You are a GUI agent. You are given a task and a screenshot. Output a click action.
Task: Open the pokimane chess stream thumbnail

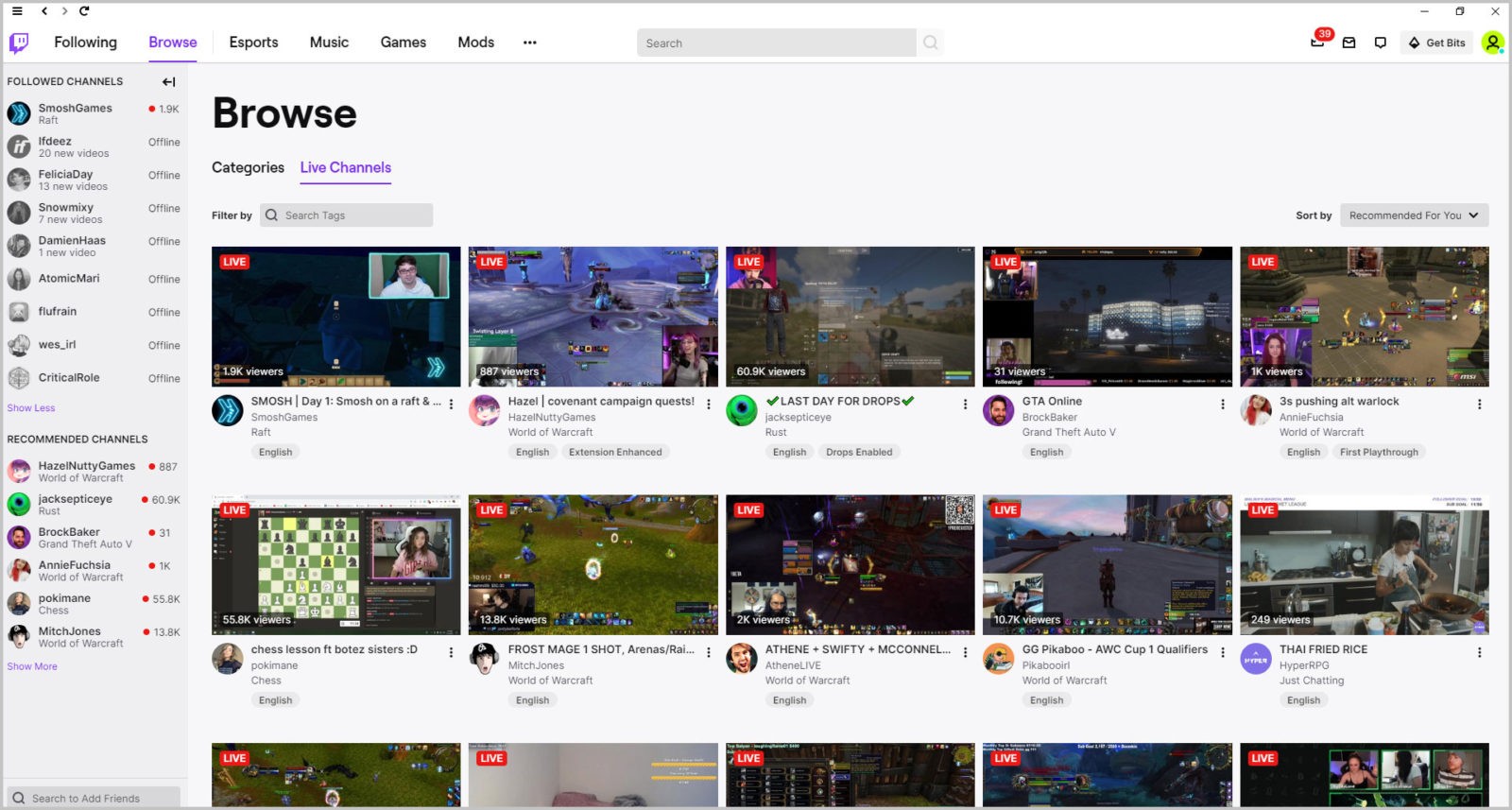tap(336, 565)
